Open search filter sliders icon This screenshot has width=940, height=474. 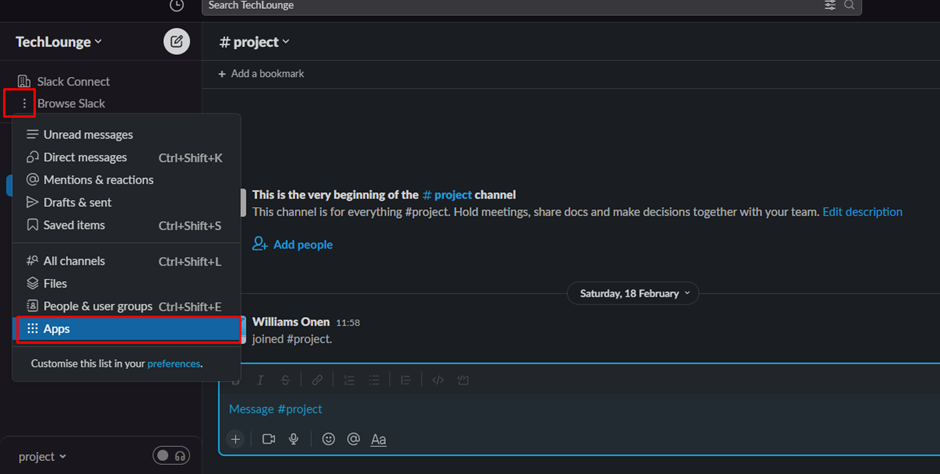click(830, 5)
